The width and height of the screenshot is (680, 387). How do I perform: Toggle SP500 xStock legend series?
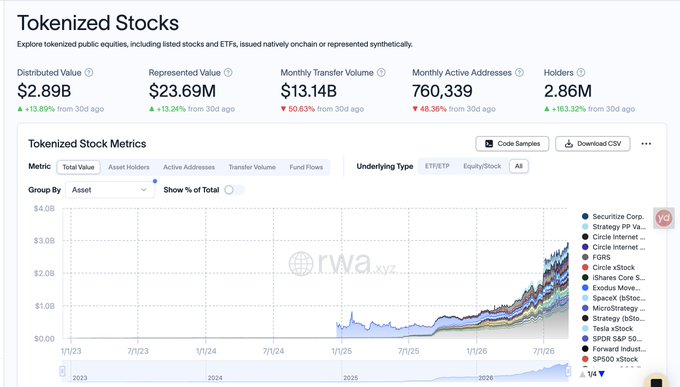pyautogui.click(x=610, y=359)
